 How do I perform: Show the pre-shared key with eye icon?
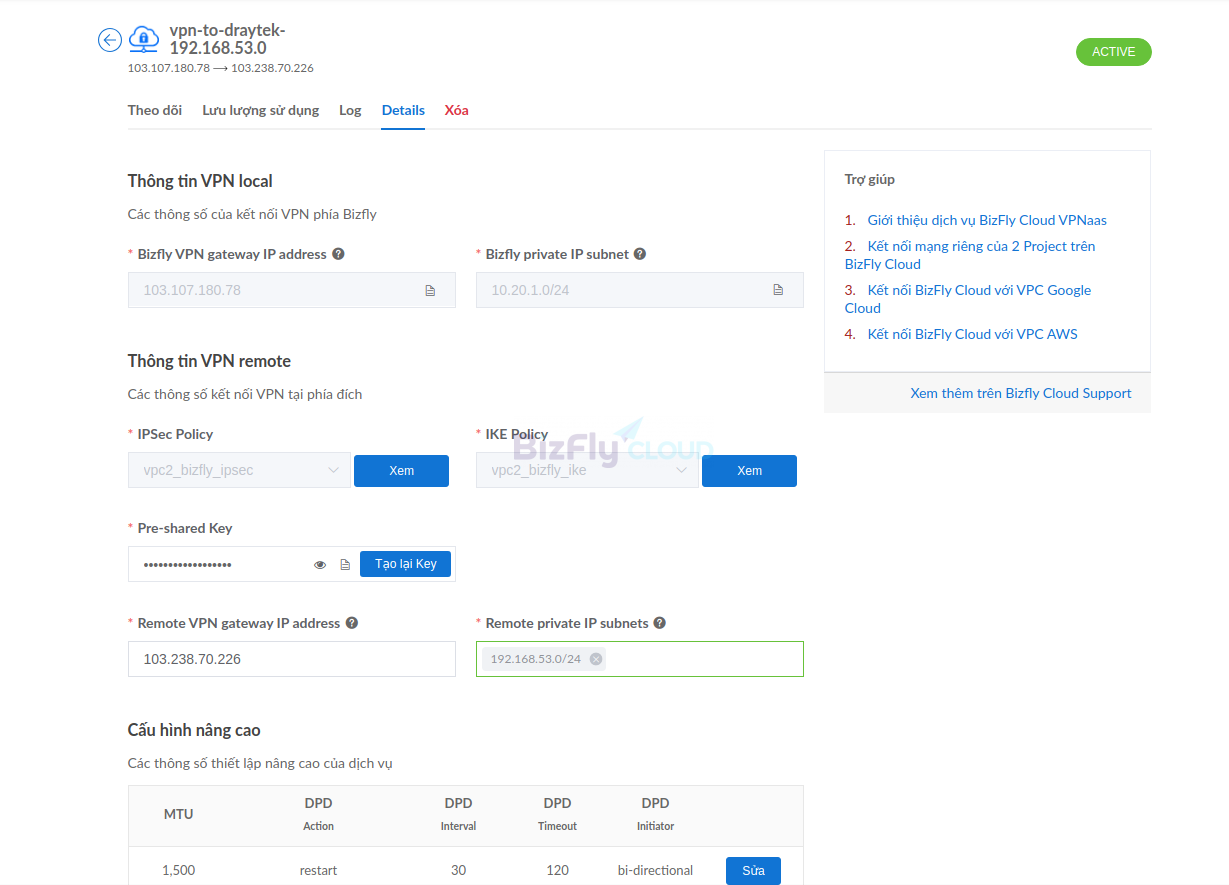click(x=320, y=565)
